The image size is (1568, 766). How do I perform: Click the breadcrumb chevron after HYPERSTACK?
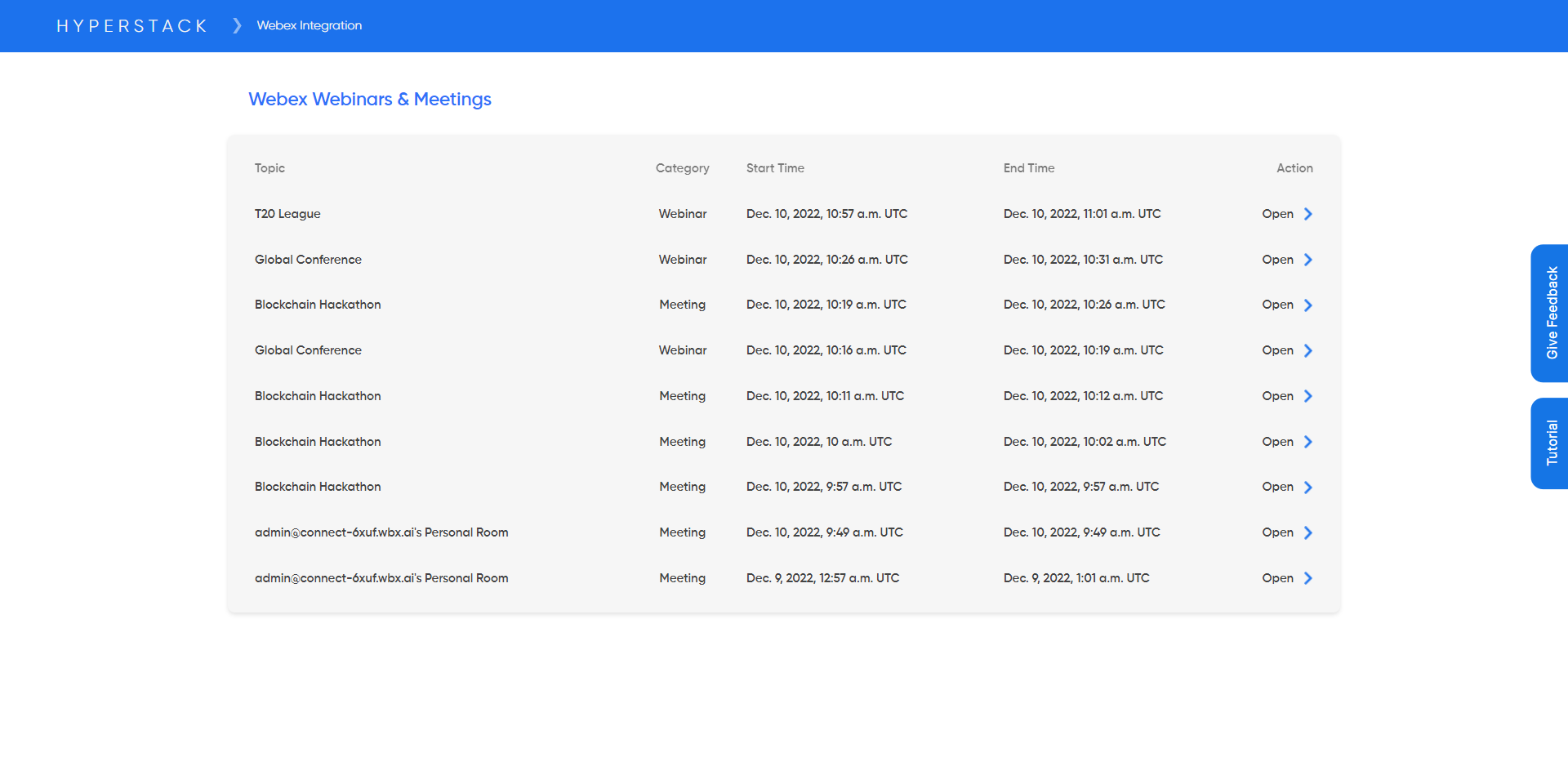click(237, 25)
